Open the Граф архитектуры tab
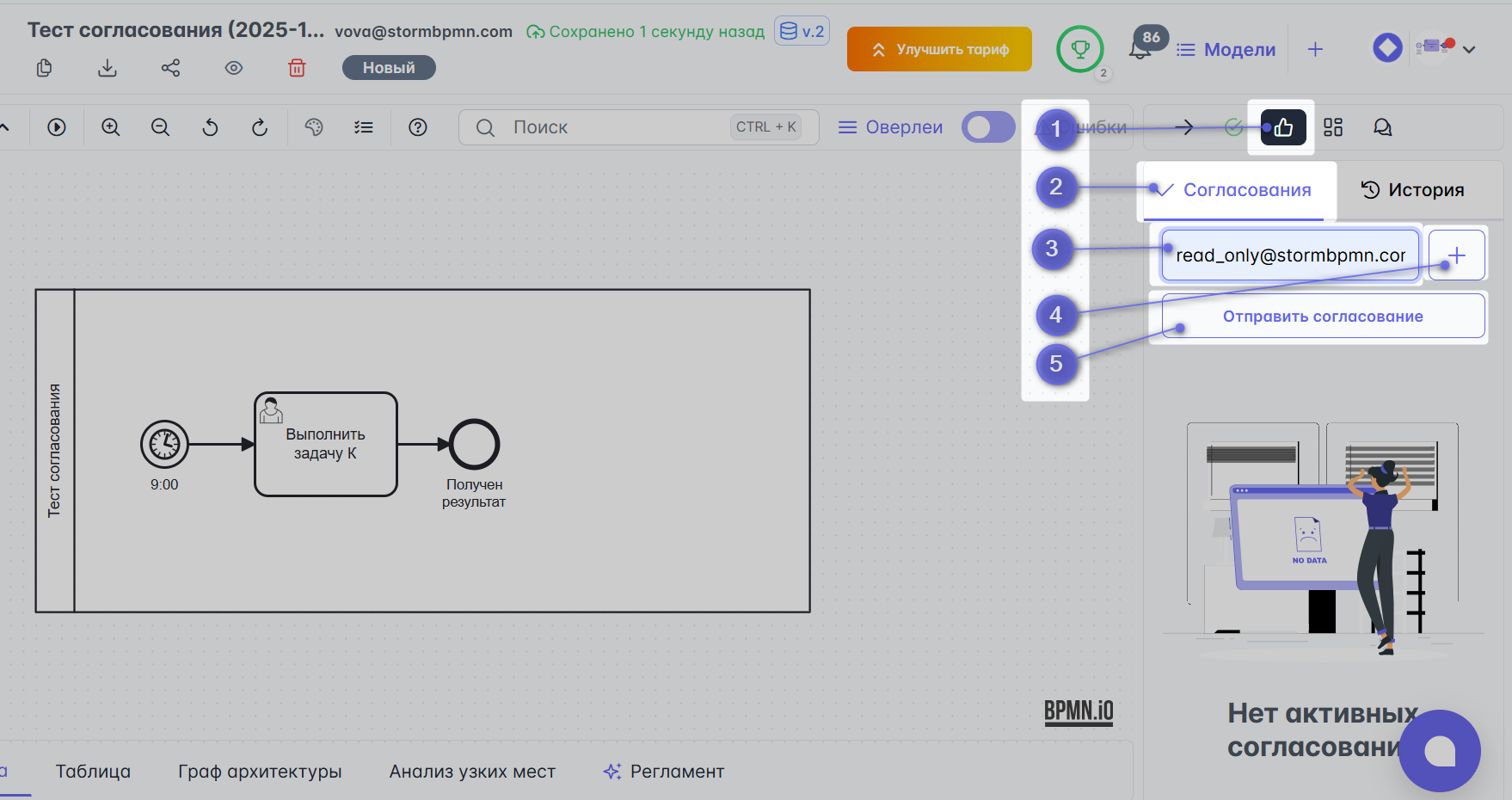This screenshot has width=1512, height=800. point(260,772)
